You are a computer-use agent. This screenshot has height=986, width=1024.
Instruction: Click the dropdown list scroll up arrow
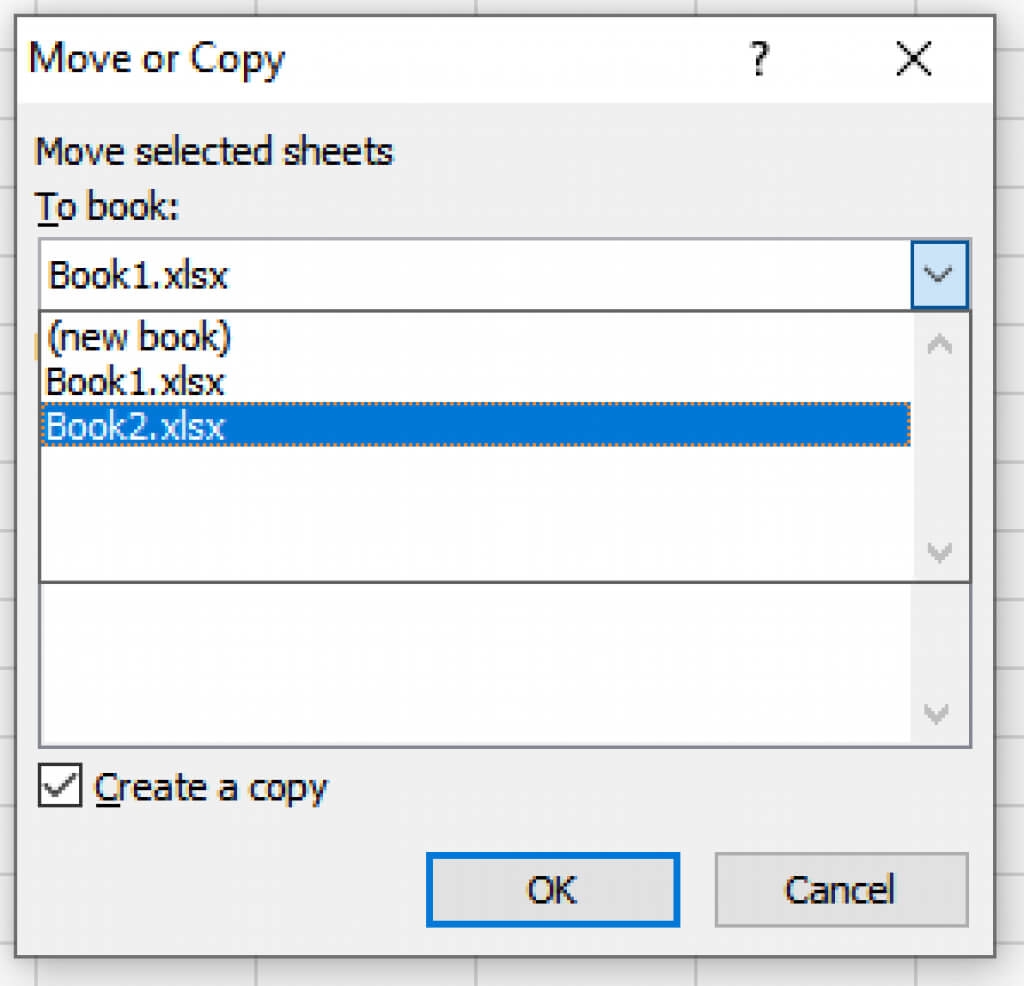coord(940,346)
